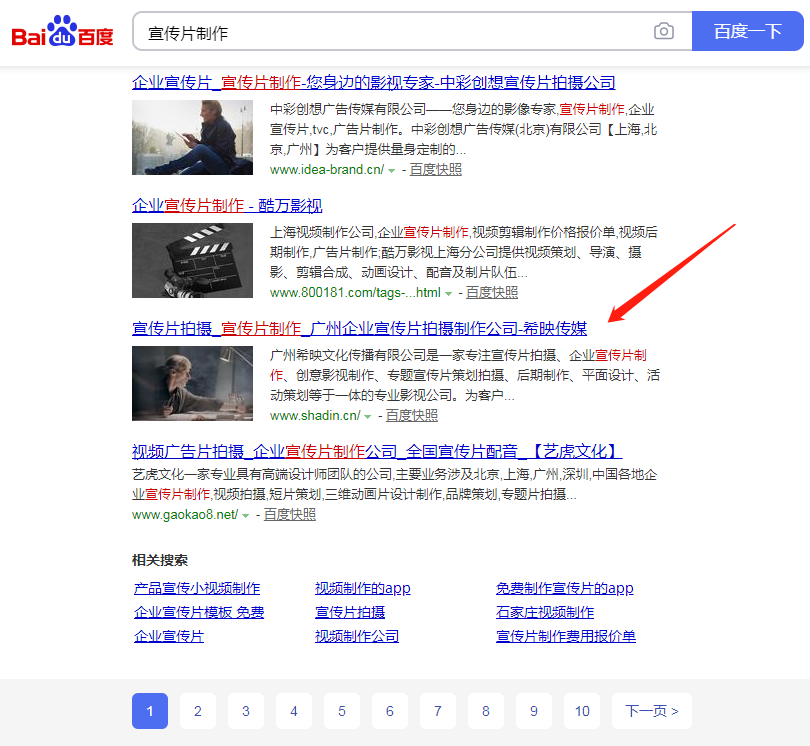Go to results page 5
The height and width of the screenshot is (746, 810).
click(342, 711)
